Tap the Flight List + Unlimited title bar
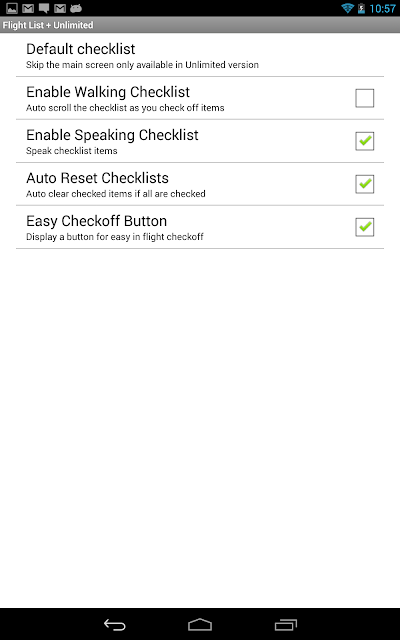 pos(200,25)
